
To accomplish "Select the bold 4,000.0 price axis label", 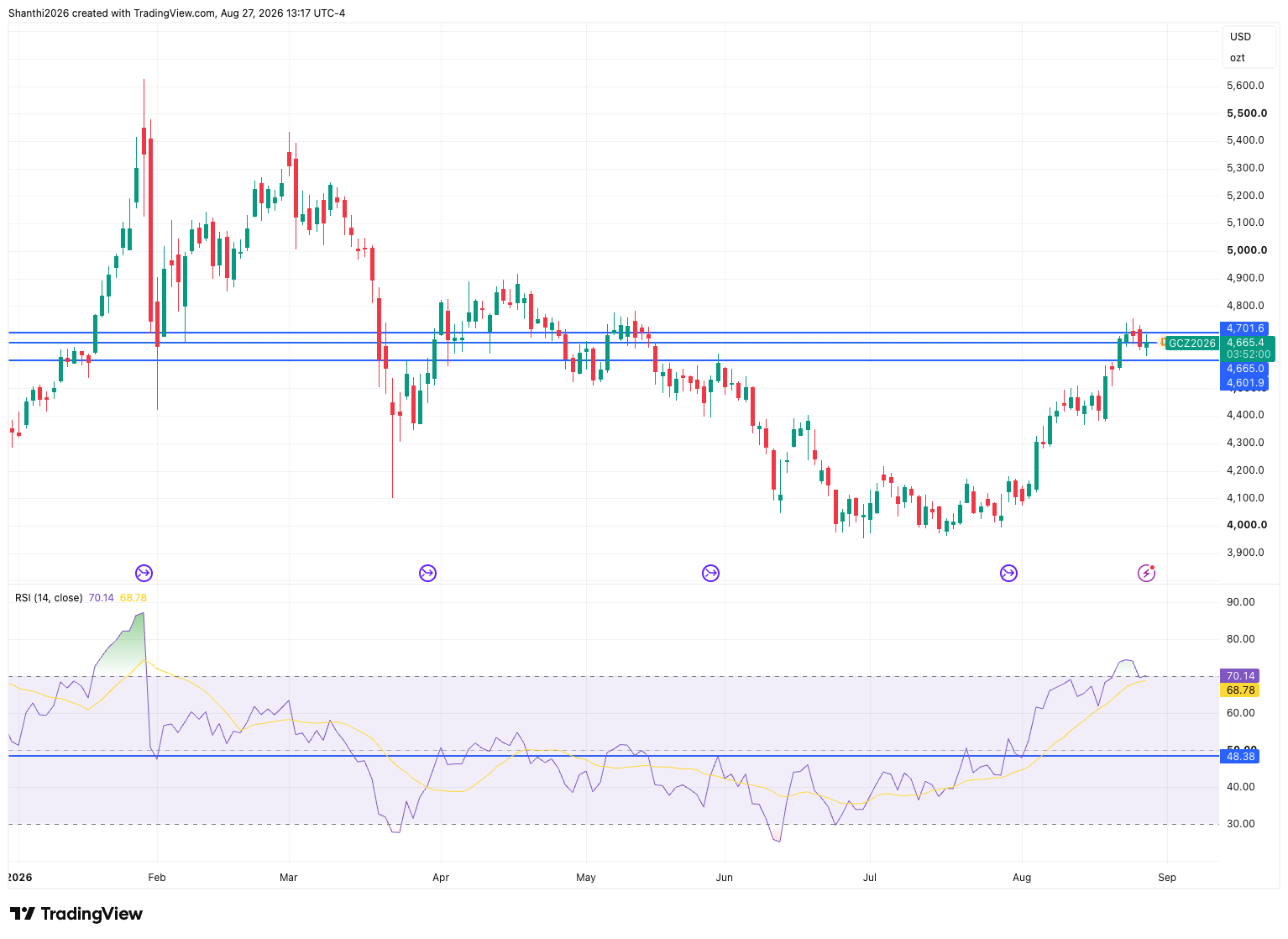I will tap(1247, 525).
